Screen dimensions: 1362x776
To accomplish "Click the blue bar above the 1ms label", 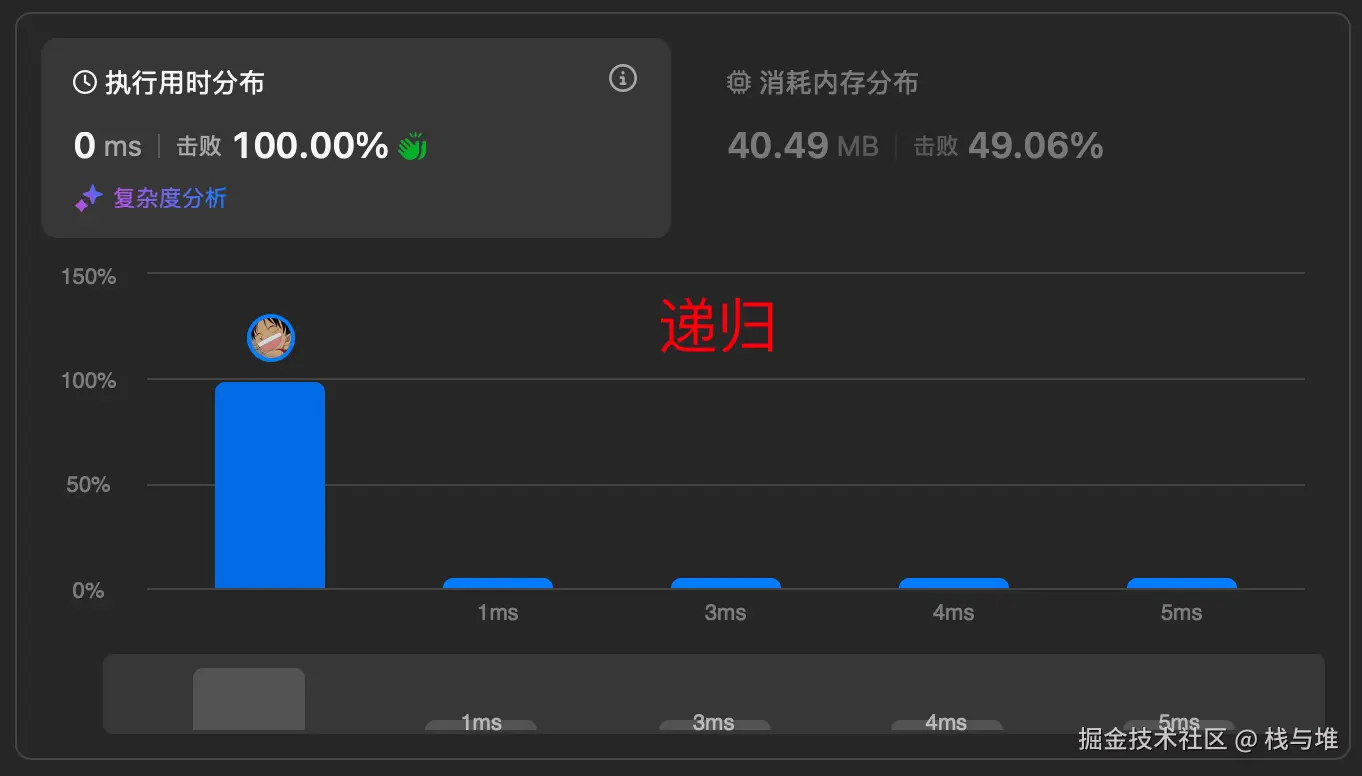I will pos(498,583).
